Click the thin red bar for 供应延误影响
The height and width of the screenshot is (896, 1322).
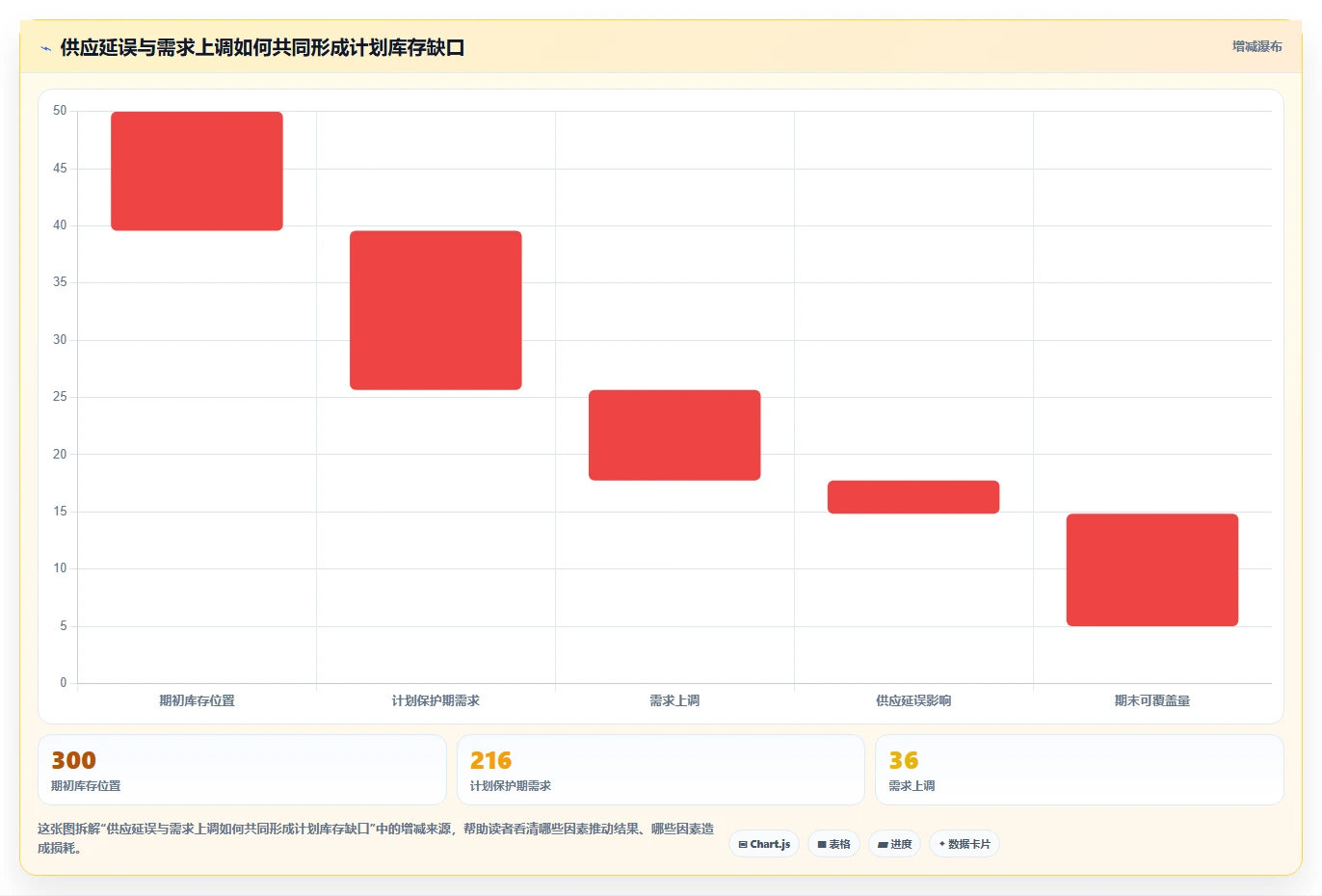click(x=913, y=497)
